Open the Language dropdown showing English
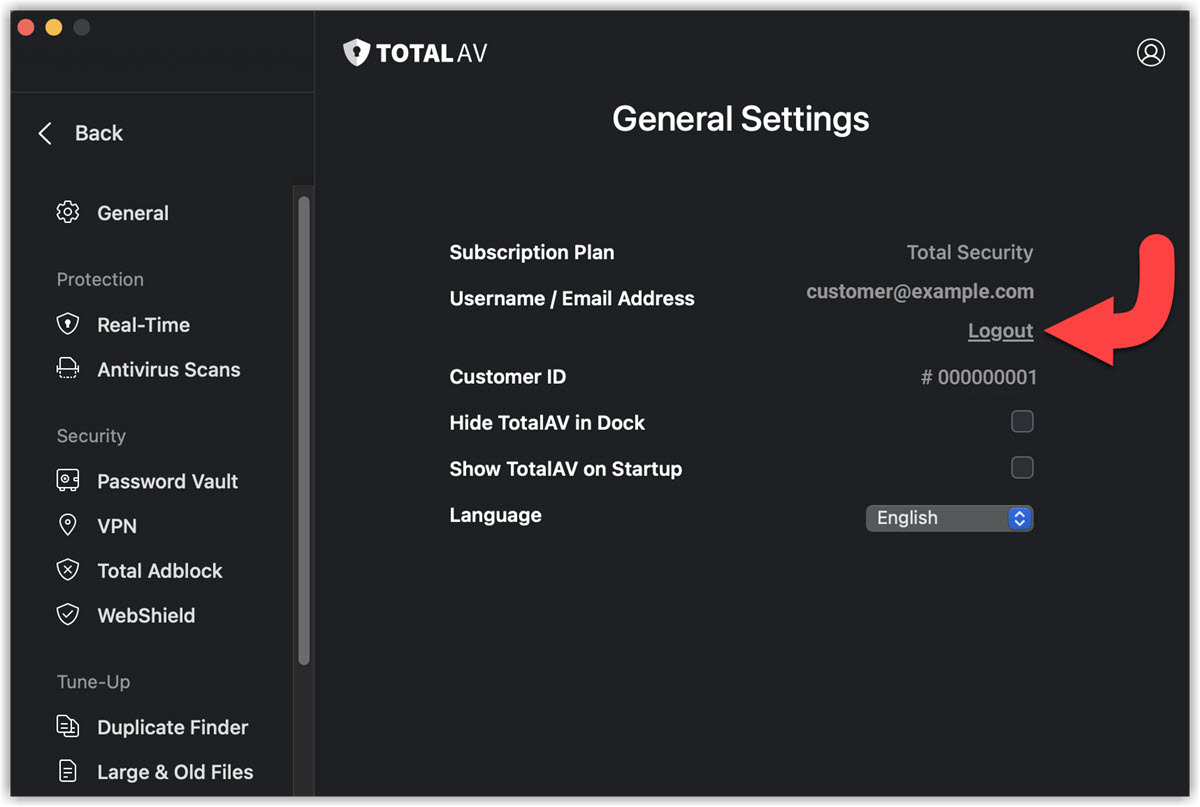The width and height of the screenshot is (1200, 807). (x=949, y=518)
